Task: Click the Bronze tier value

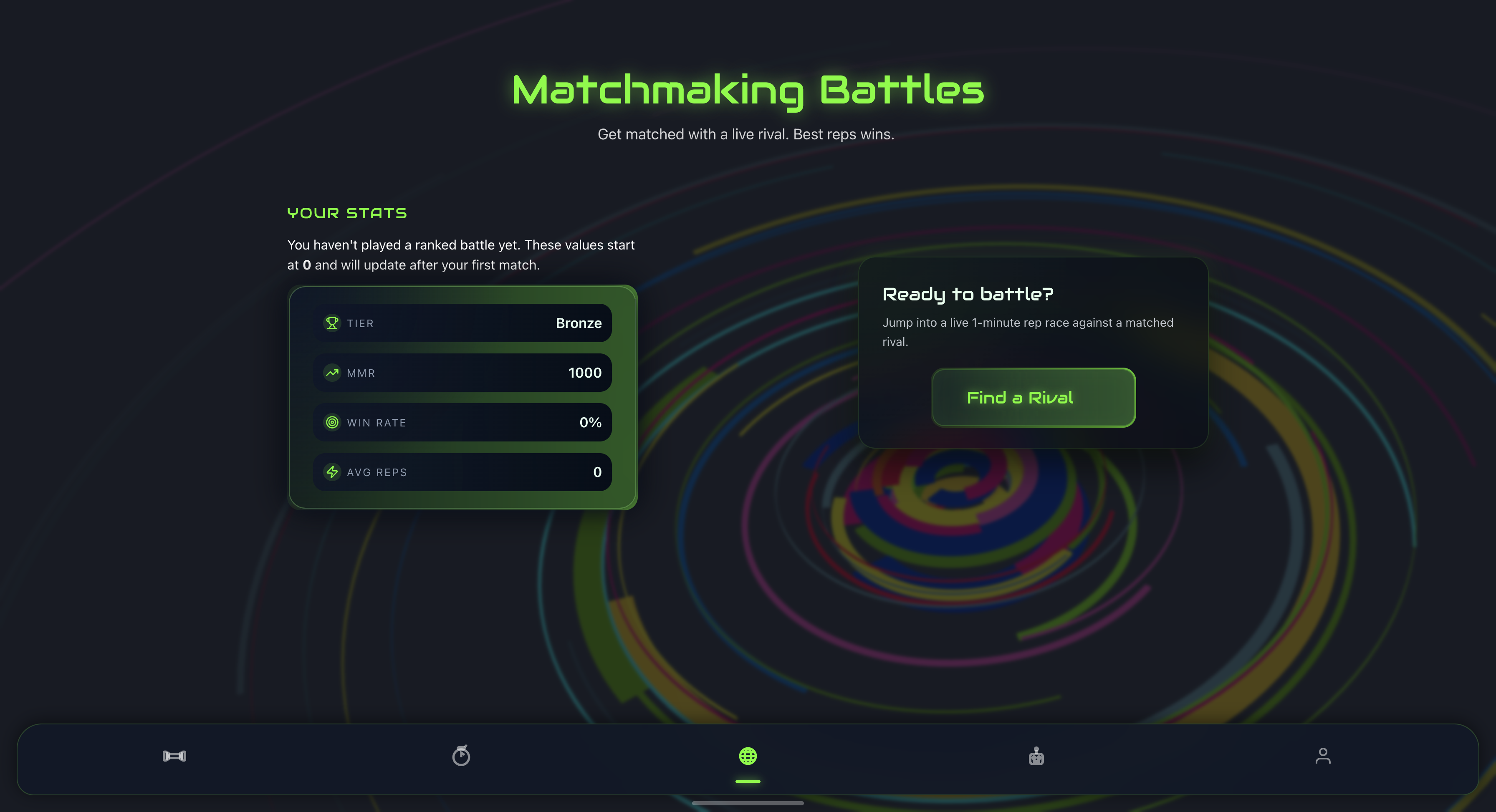Action: pyautogui.click(x=579, y=323)
